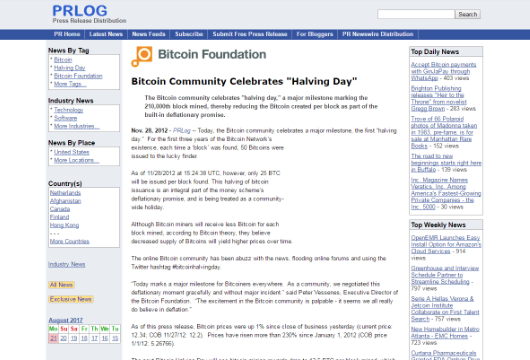This screenshot has height=360, width=530.
Task: Open the PR Home menu item
Action: (x=67, y=34)
